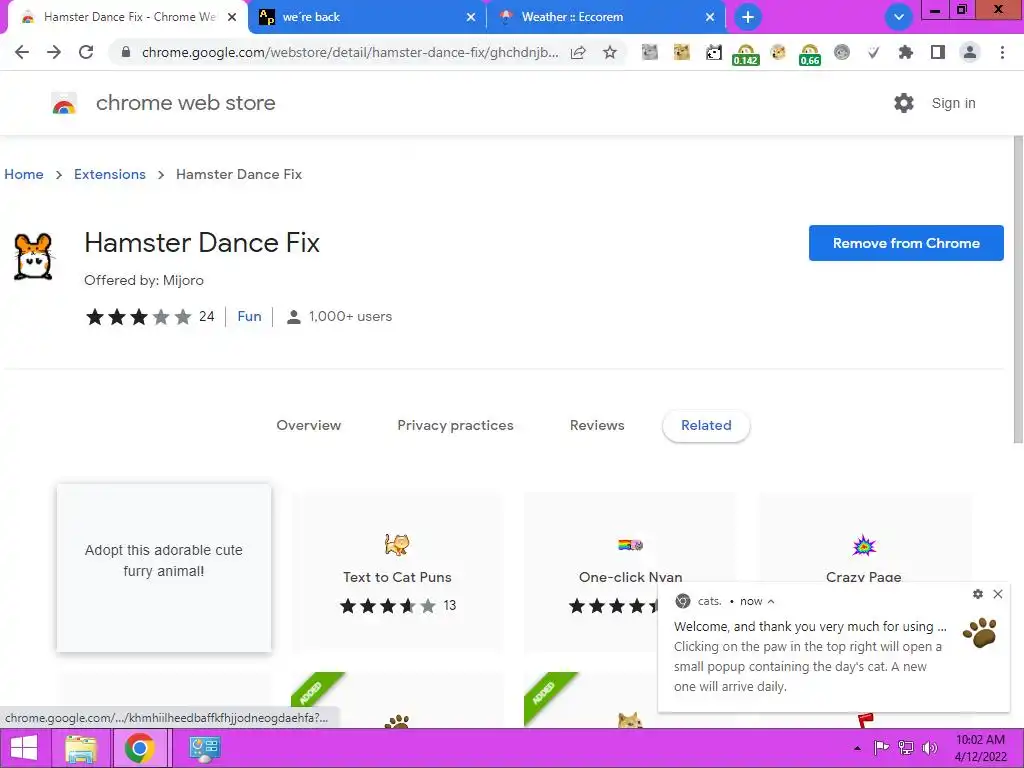Open the "Adopt this adorable cute furry animal!" card

pyautogui.click(x=164, y=568)
